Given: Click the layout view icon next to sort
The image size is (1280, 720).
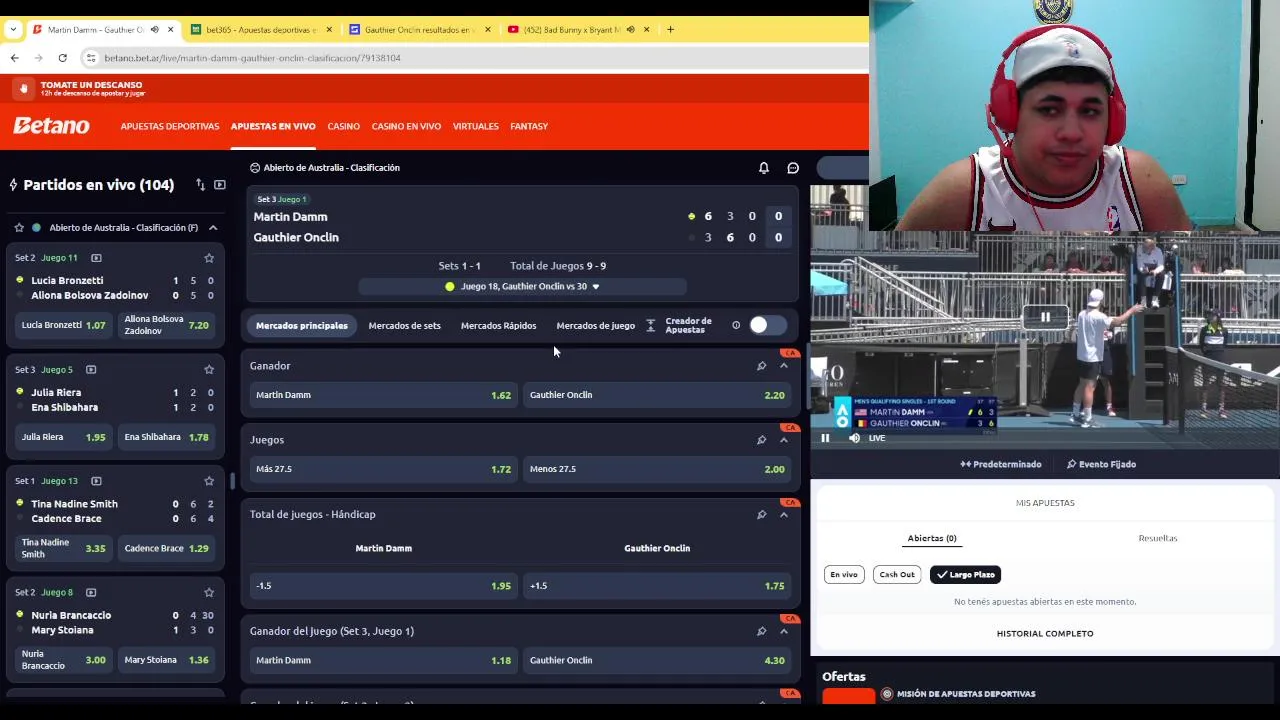Looking at the screenshot, I should click(x=220, y=185).
